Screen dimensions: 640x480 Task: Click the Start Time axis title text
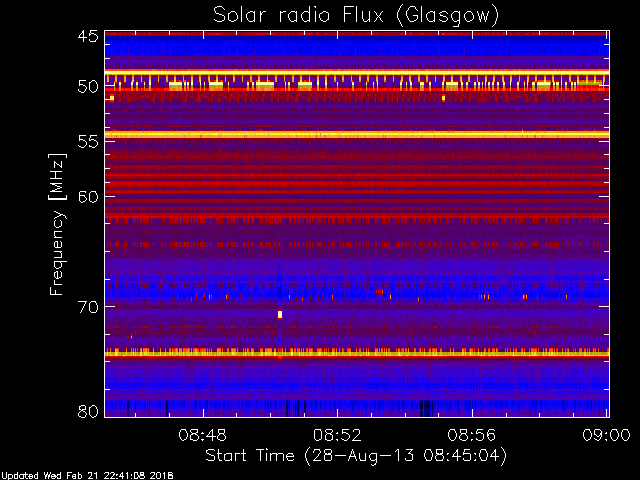point(356,456)
